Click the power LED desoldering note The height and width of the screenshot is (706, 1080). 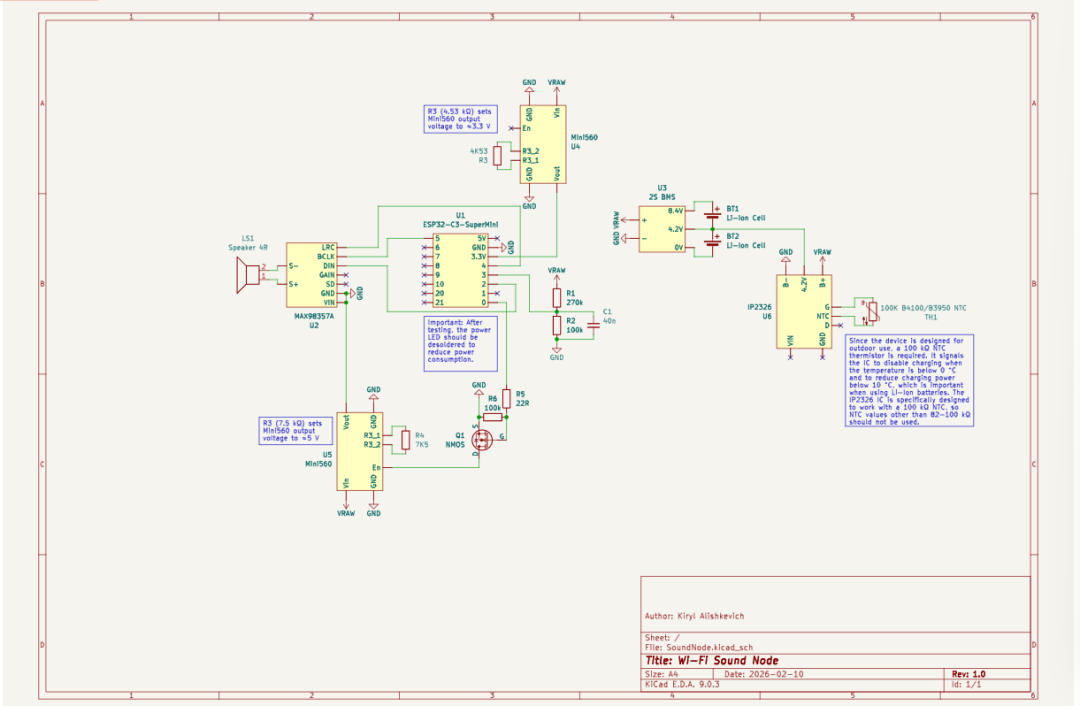coord(460,344)
